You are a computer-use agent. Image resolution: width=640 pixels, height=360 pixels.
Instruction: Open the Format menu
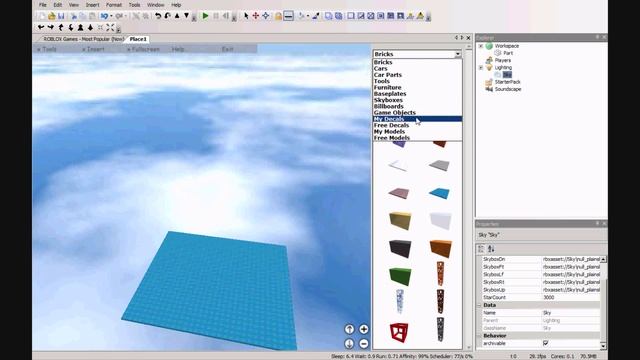(x=114, y=5)
